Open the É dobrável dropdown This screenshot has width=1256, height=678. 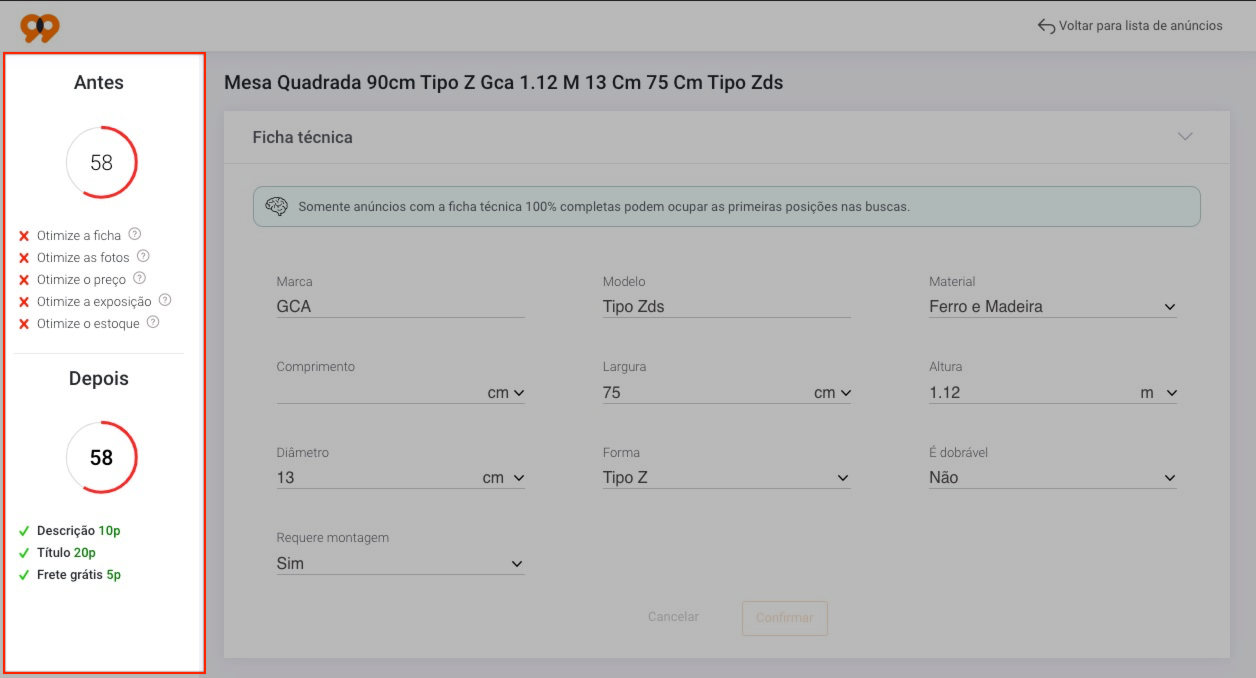(1053, 478)
